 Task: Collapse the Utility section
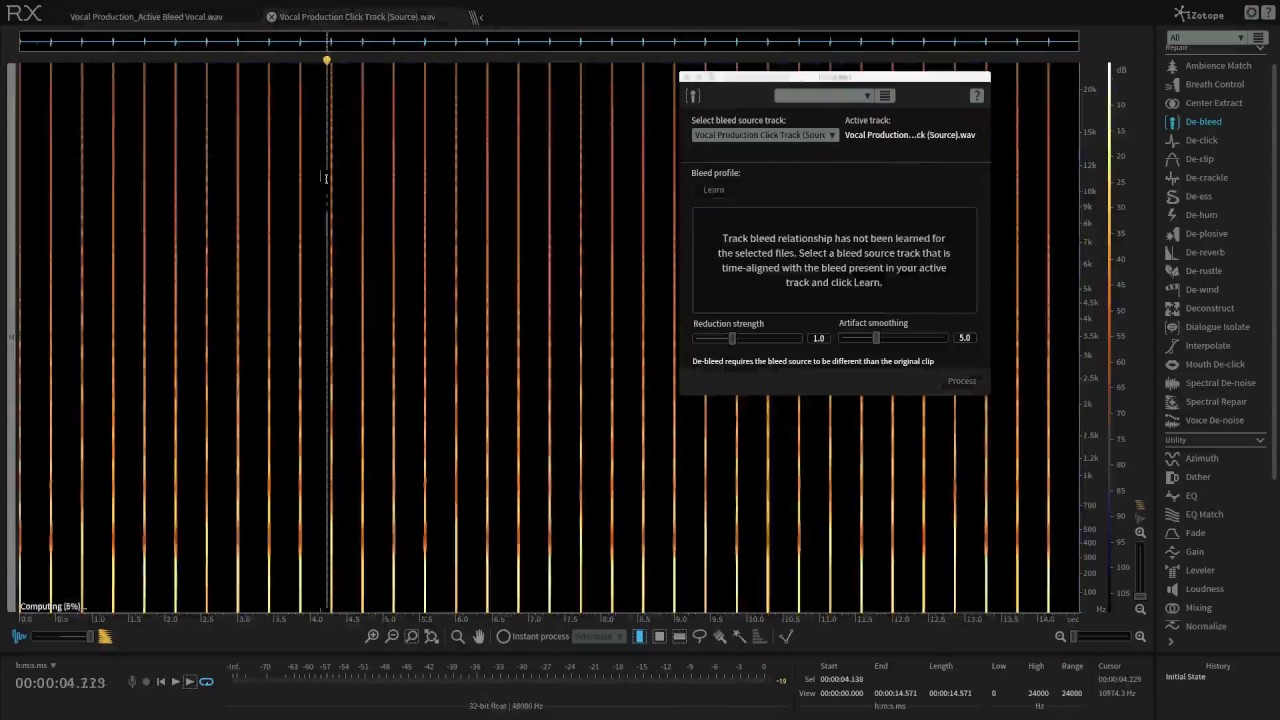click(1260, 440)
